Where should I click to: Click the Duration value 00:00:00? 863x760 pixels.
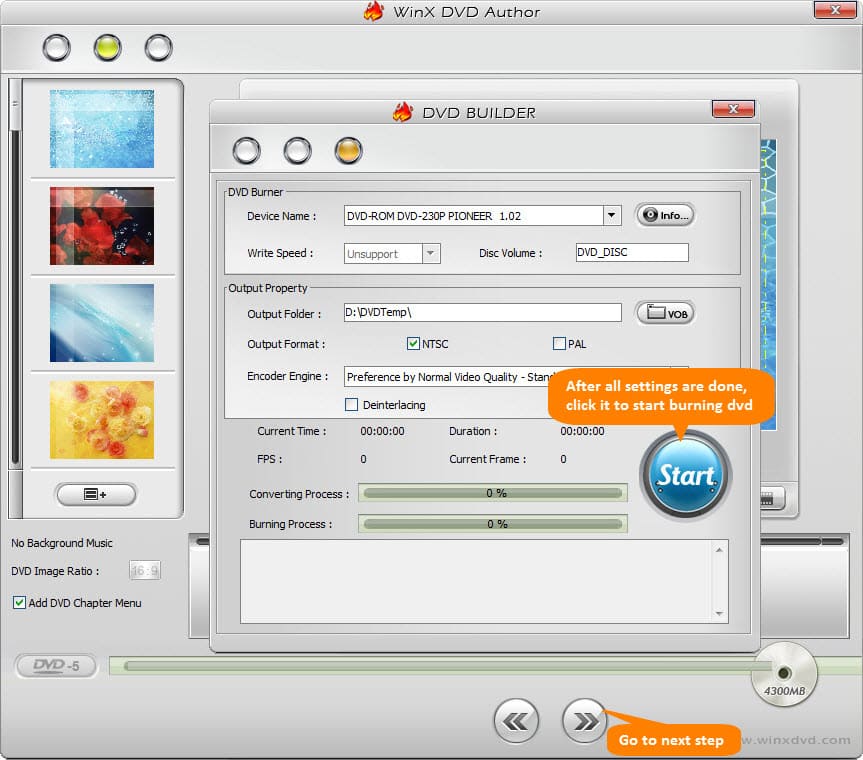[x=582, y=431]
